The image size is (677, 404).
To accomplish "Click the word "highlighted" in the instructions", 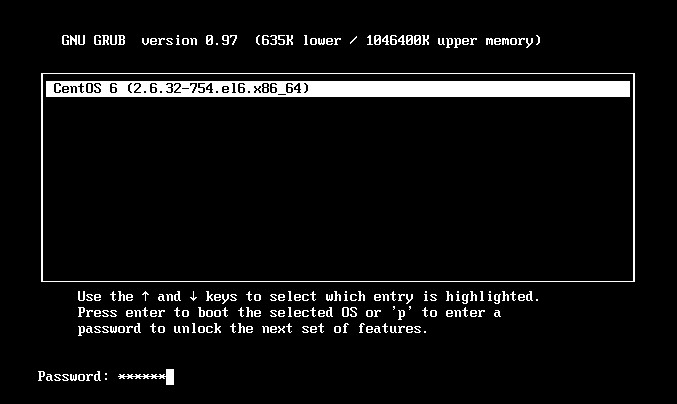I will (493, 297).
